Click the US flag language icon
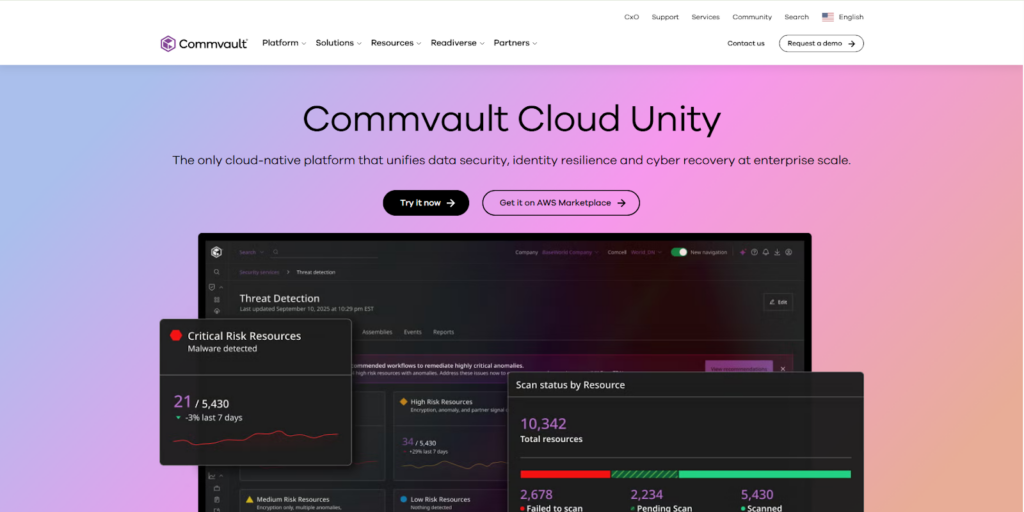 (x=828, y=17)
